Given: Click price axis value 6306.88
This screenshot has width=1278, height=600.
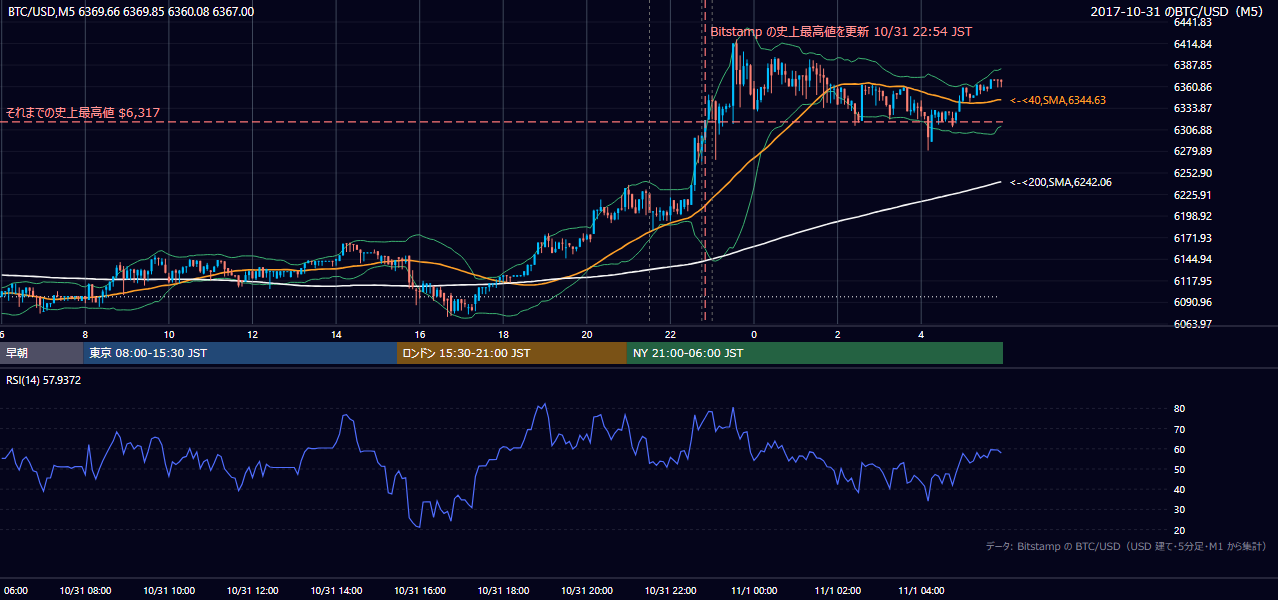Looking at the screenshot, I should coord(1193,130).
